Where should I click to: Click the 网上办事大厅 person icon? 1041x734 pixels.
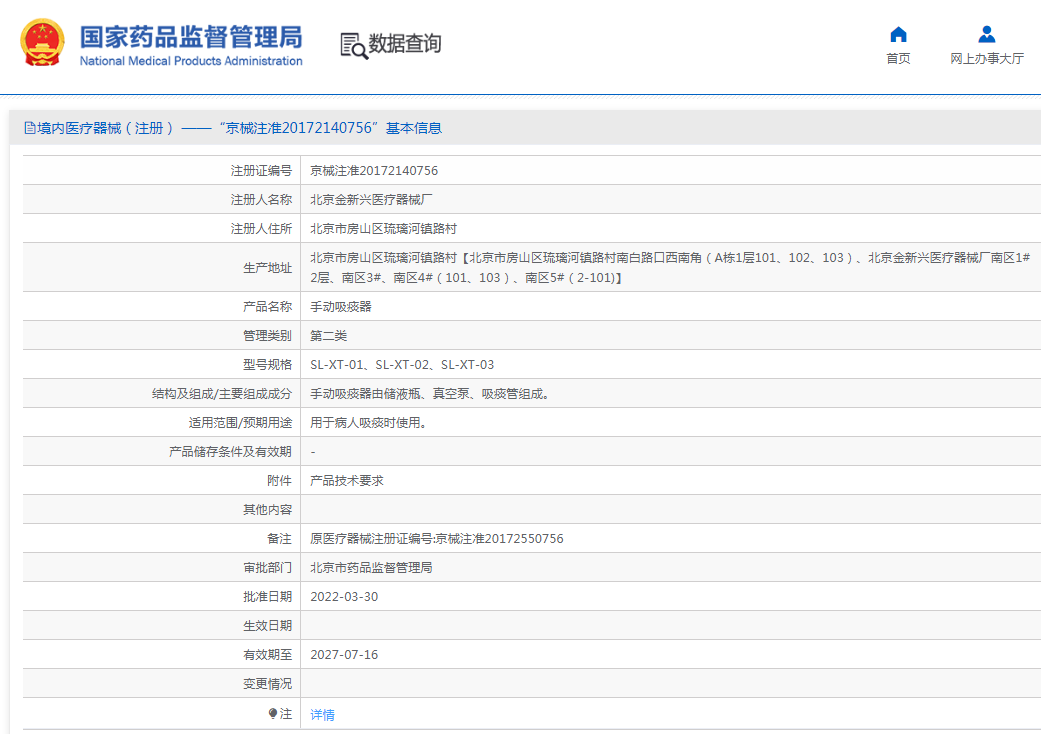click(x=986, y=34)
